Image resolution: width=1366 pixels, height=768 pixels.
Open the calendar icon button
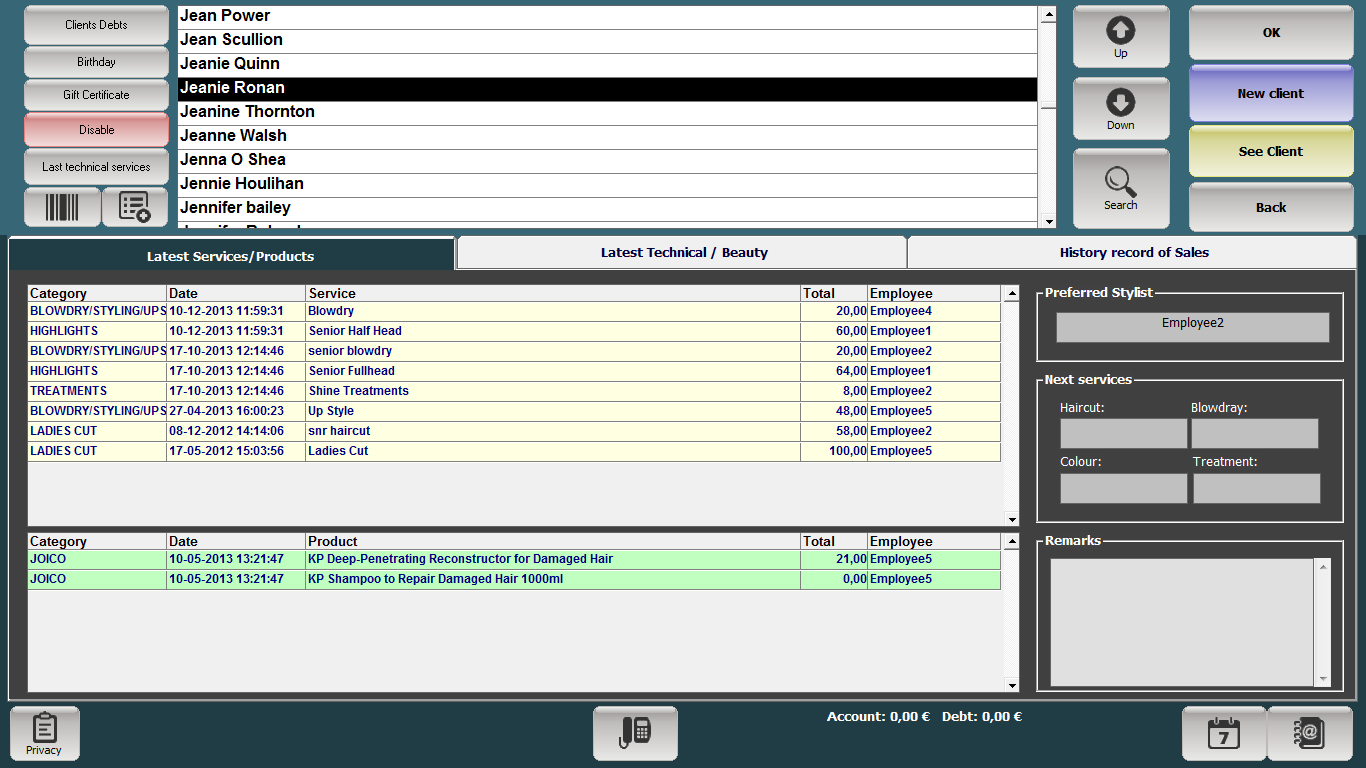point(1223,733)
